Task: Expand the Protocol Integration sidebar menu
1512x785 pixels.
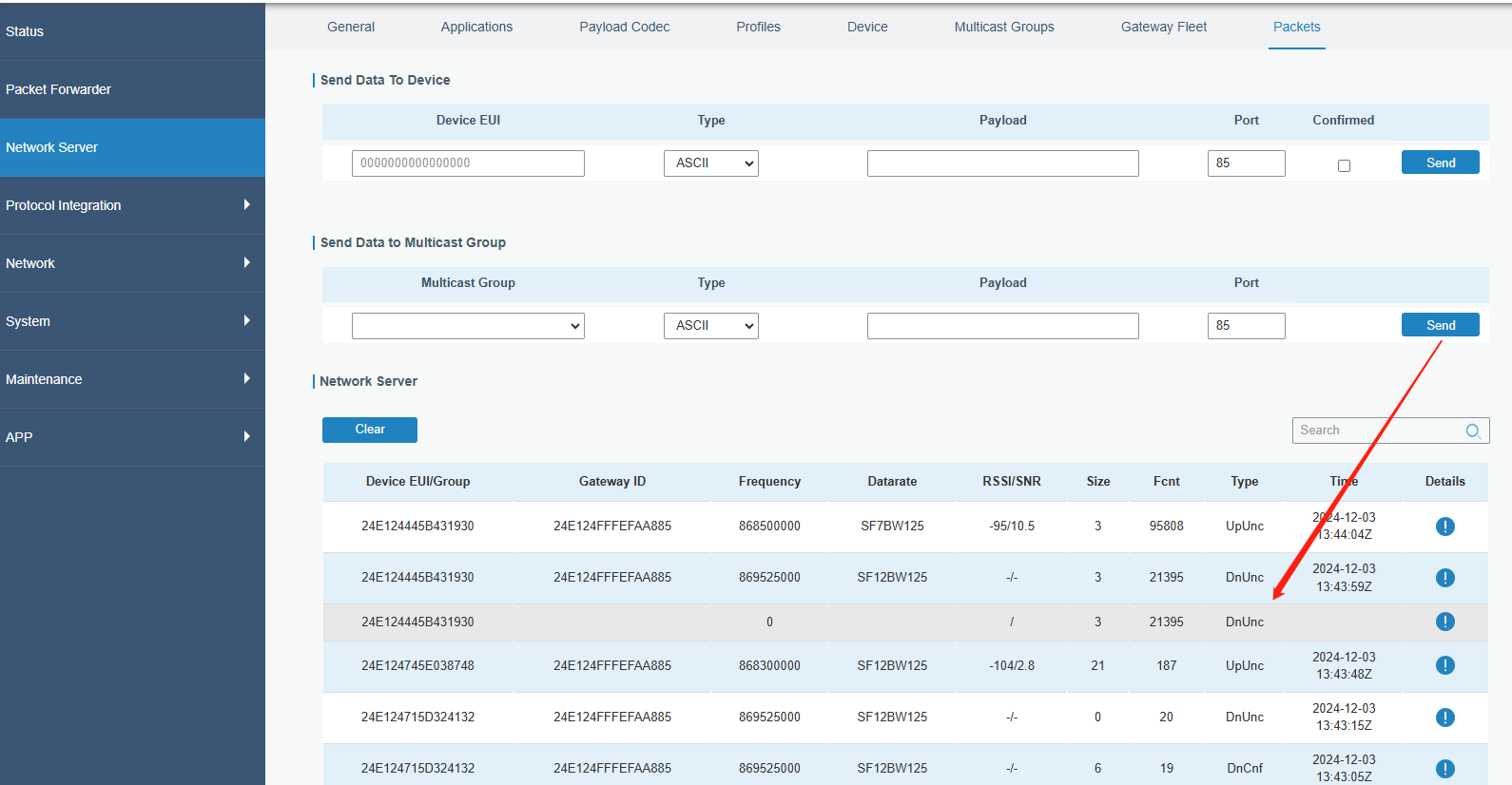Action: click(132, 205)
